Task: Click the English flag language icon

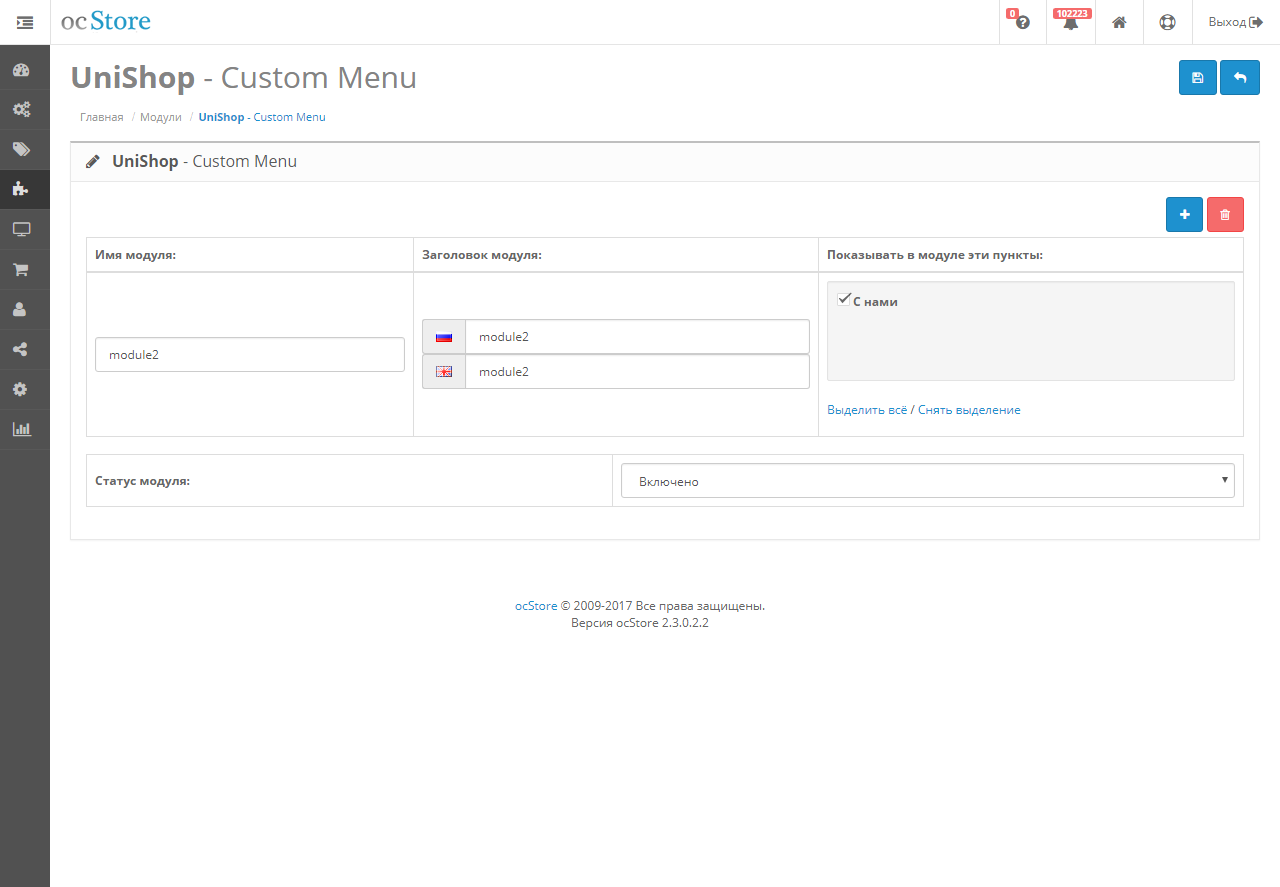Action: (444, 372)
